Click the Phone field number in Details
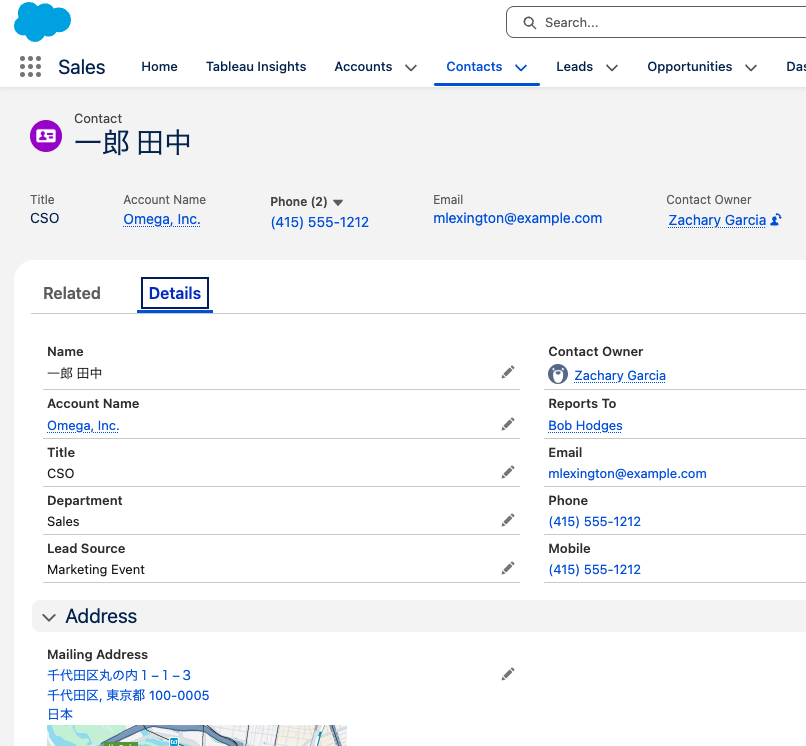Image resolution: width=806 pixels, height=746 pixels. [594, 521]
